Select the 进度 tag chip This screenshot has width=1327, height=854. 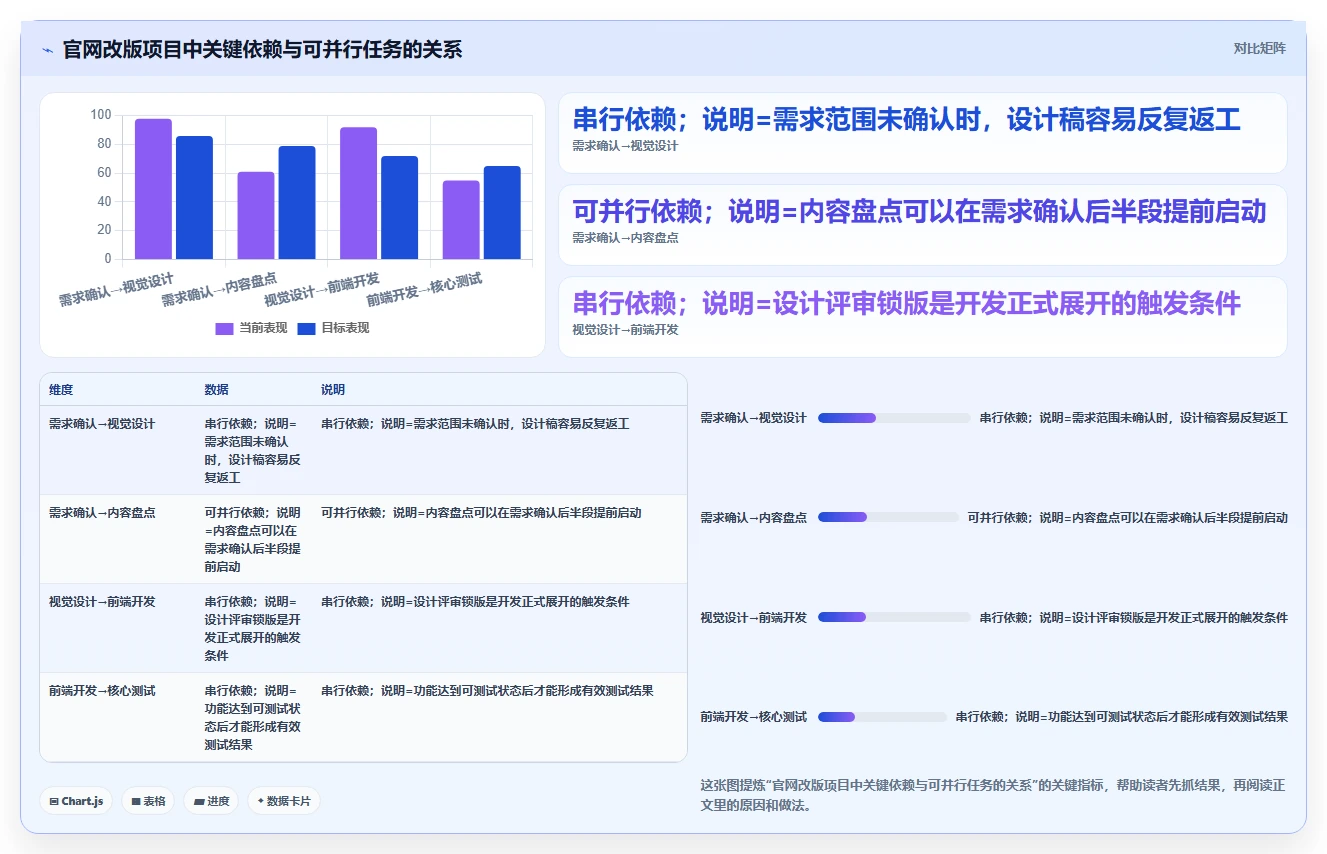click(x=211, y=801)
